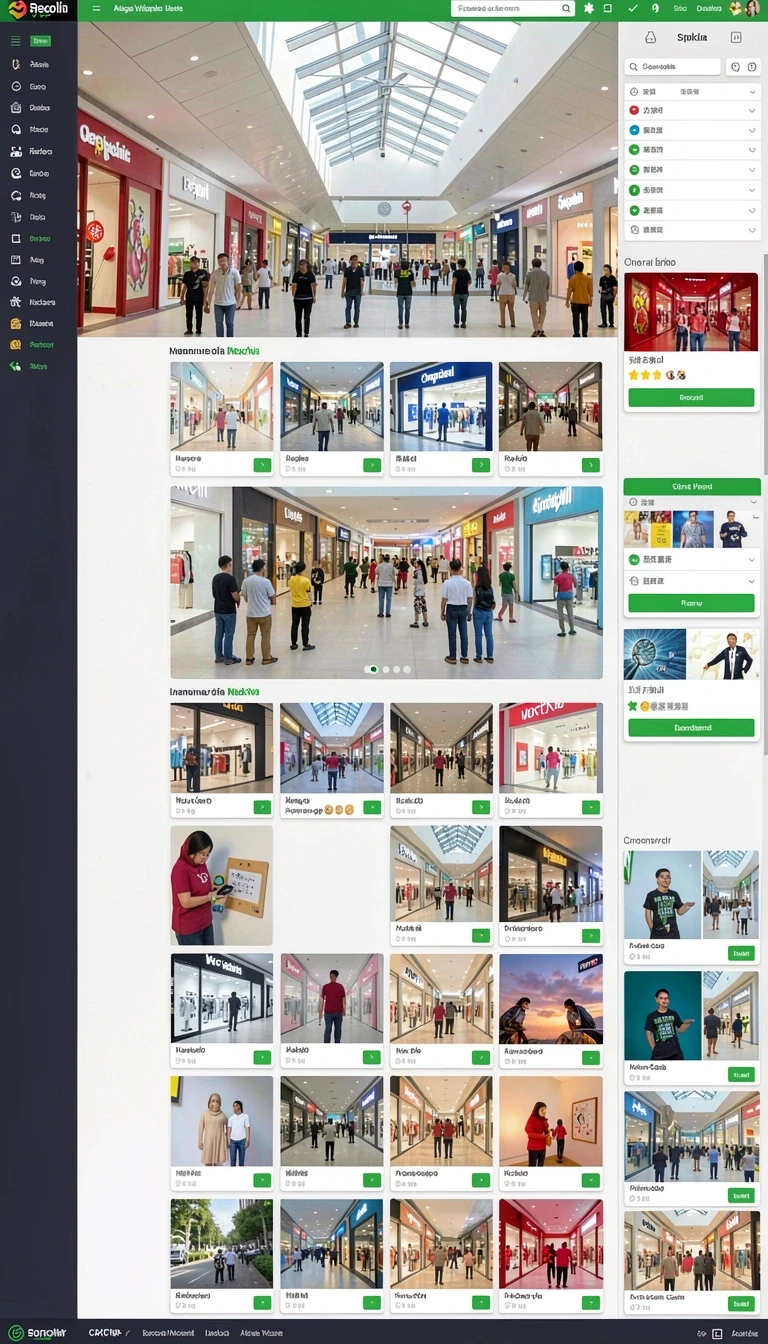
Task: Click the bag-shaped icon in right panel header
Action: click(x=650, y=37)
